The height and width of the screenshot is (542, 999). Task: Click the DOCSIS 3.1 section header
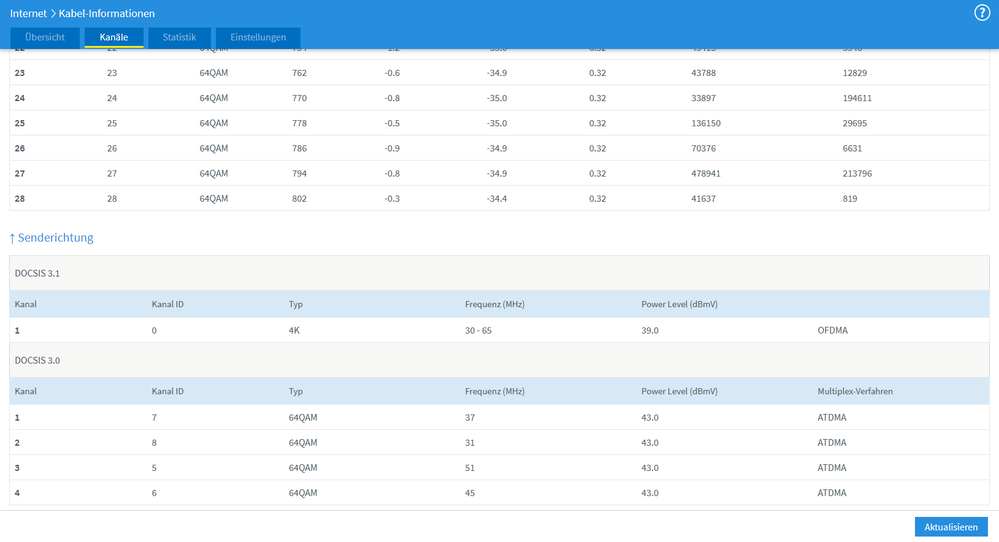click(x=40, y=273)
